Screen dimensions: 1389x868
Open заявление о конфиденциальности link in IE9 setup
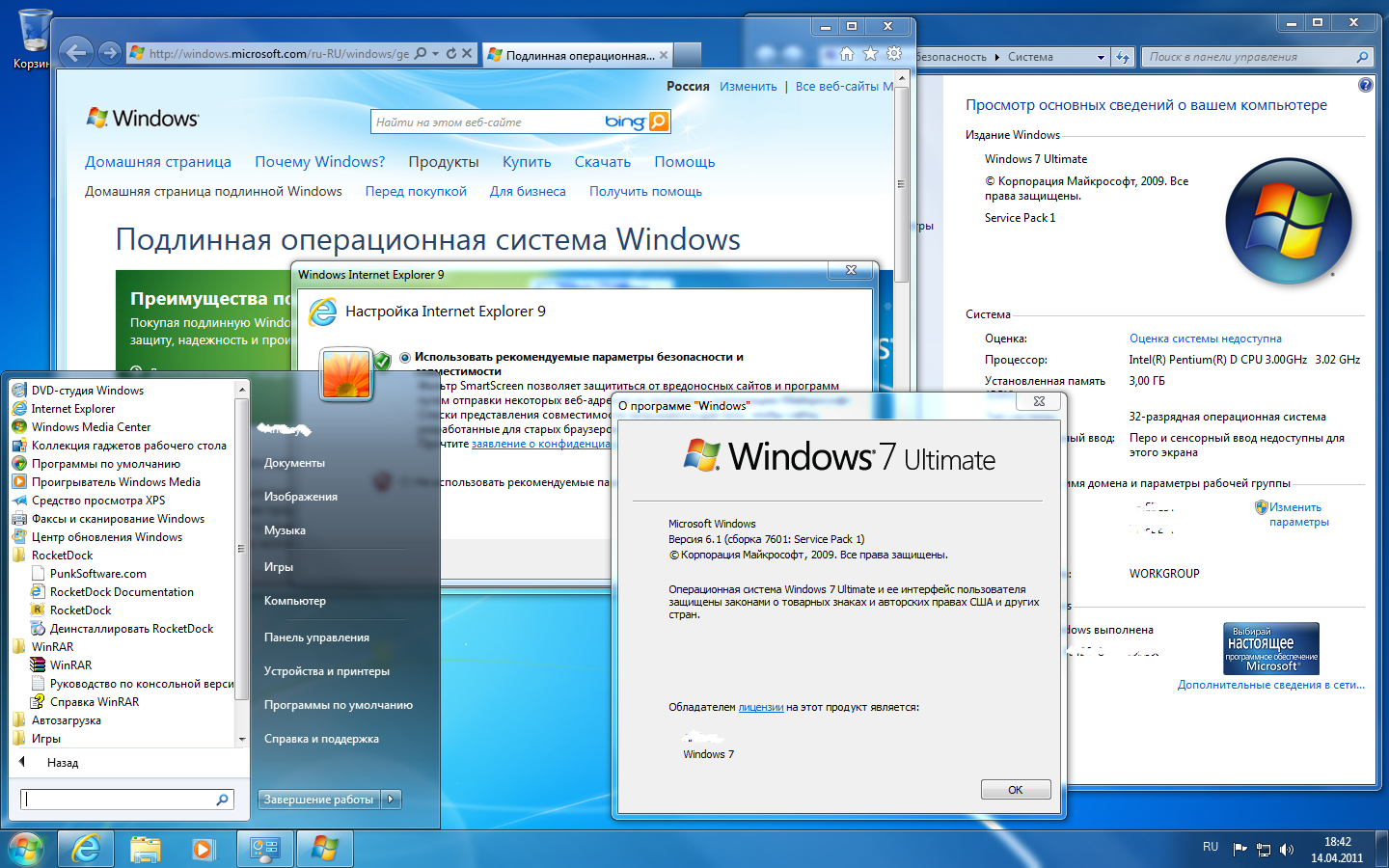tap(540, 444)
